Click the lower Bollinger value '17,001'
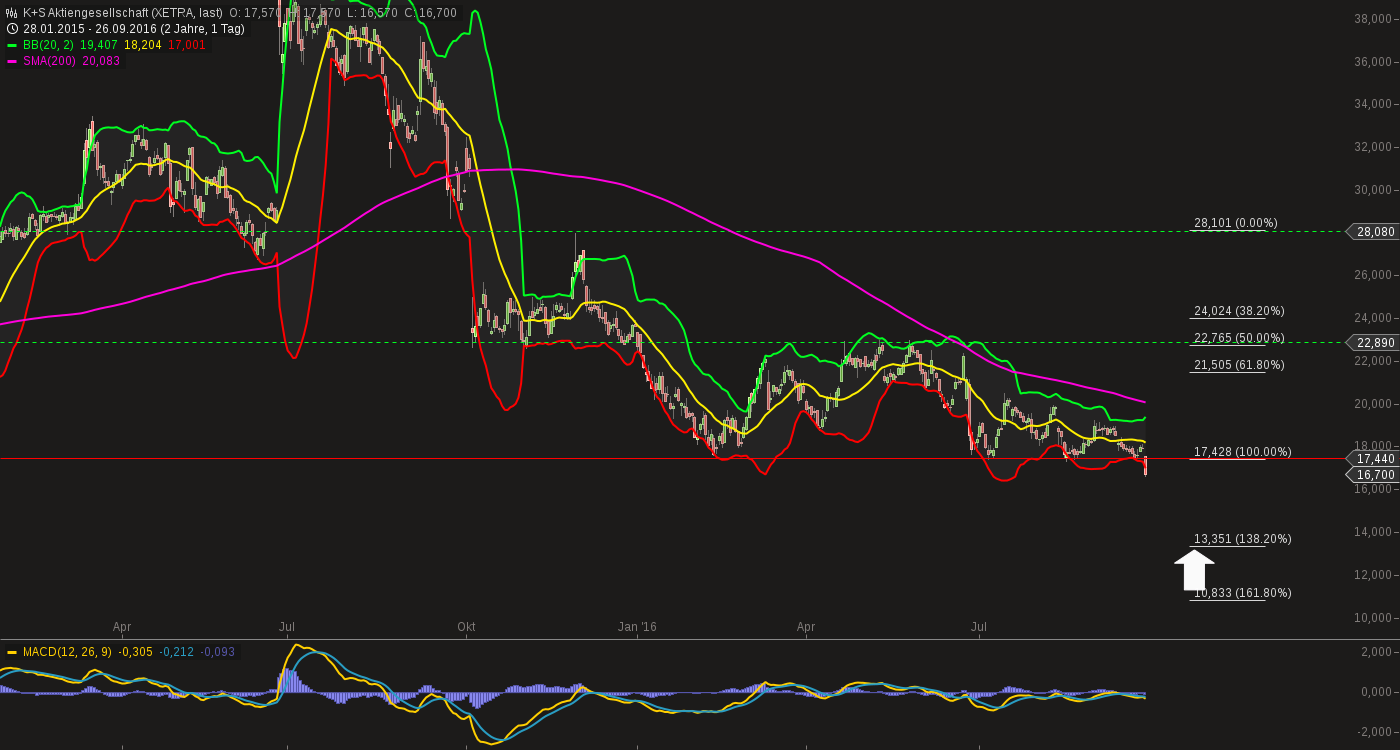The height and width of the screenshot is (750, 1400). click(x=187, y=45)
